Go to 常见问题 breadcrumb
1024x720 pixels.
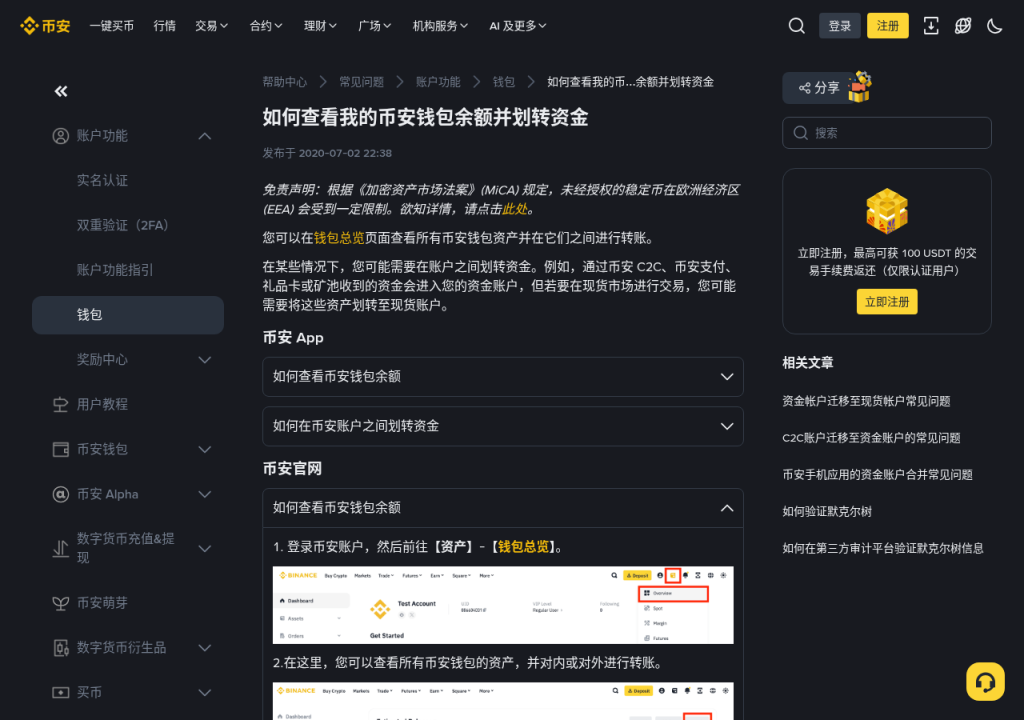(x=361, y=82)
